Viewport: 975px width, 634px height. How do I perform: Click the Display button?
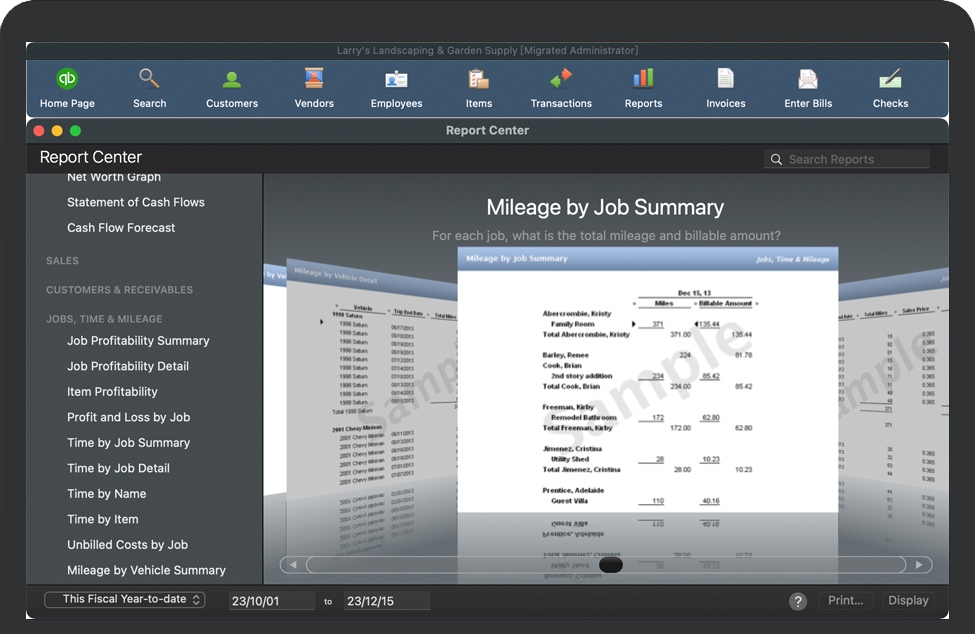click(908, 601)
